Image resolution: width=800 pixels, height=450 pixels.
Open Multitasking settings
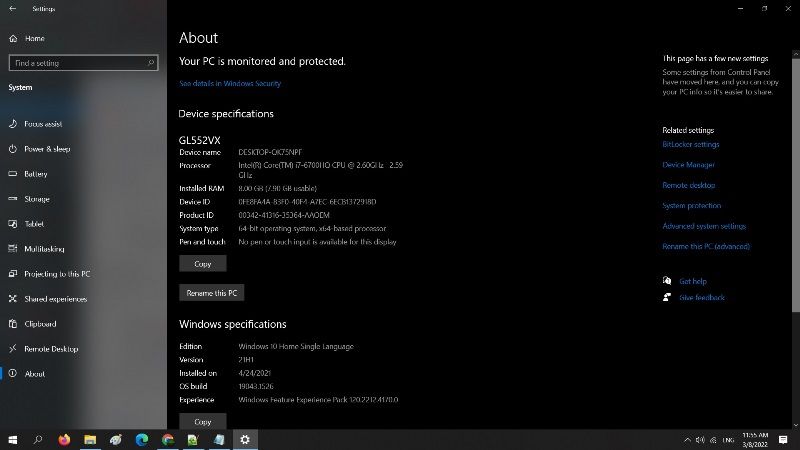click(44, 249)
